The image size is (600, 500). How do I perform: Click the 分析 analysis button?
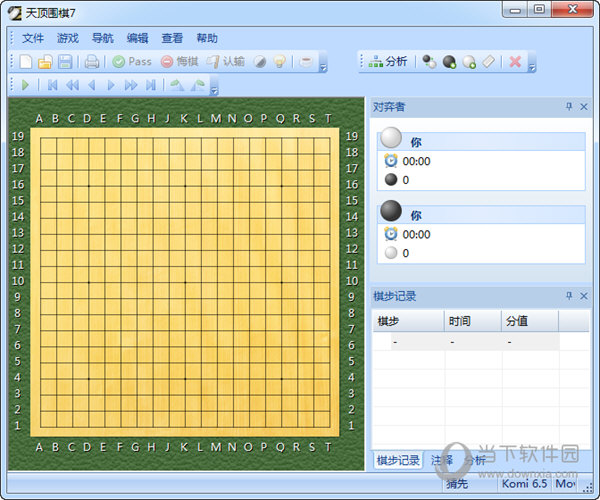[x=388, y=62]
